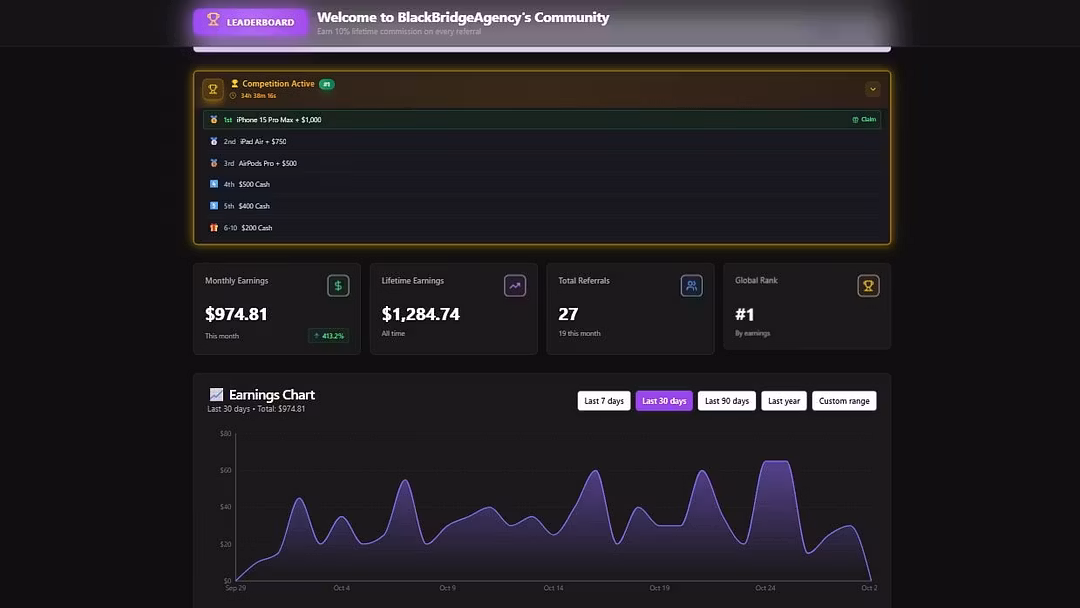This screenshot has height=608, width=1080.
Task: Switch chart to Last year
Action: pyautogui.click(x=784, y=401)
